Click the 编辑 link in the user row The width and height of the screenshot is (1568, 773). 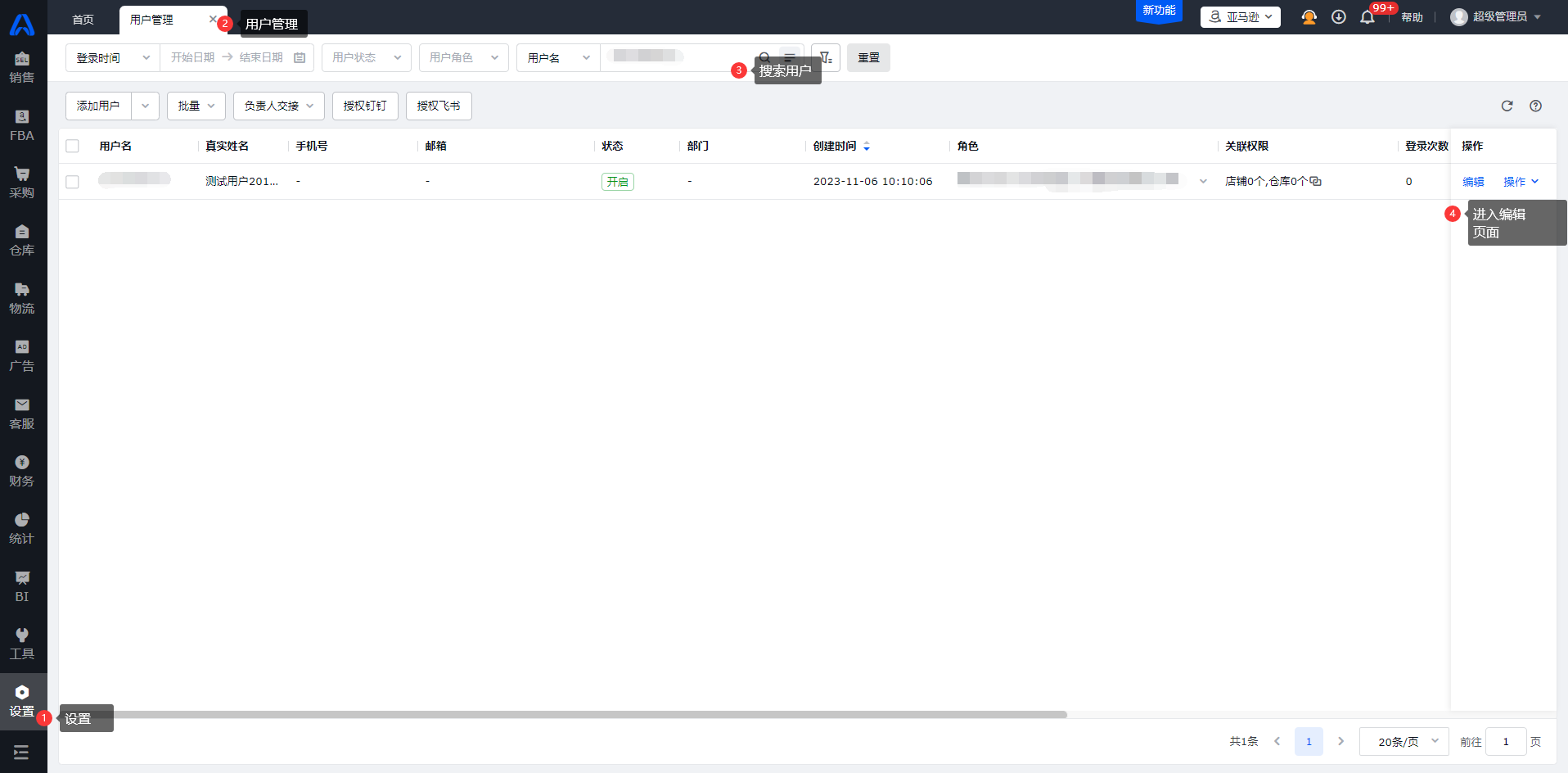[x=1473, y=182]
